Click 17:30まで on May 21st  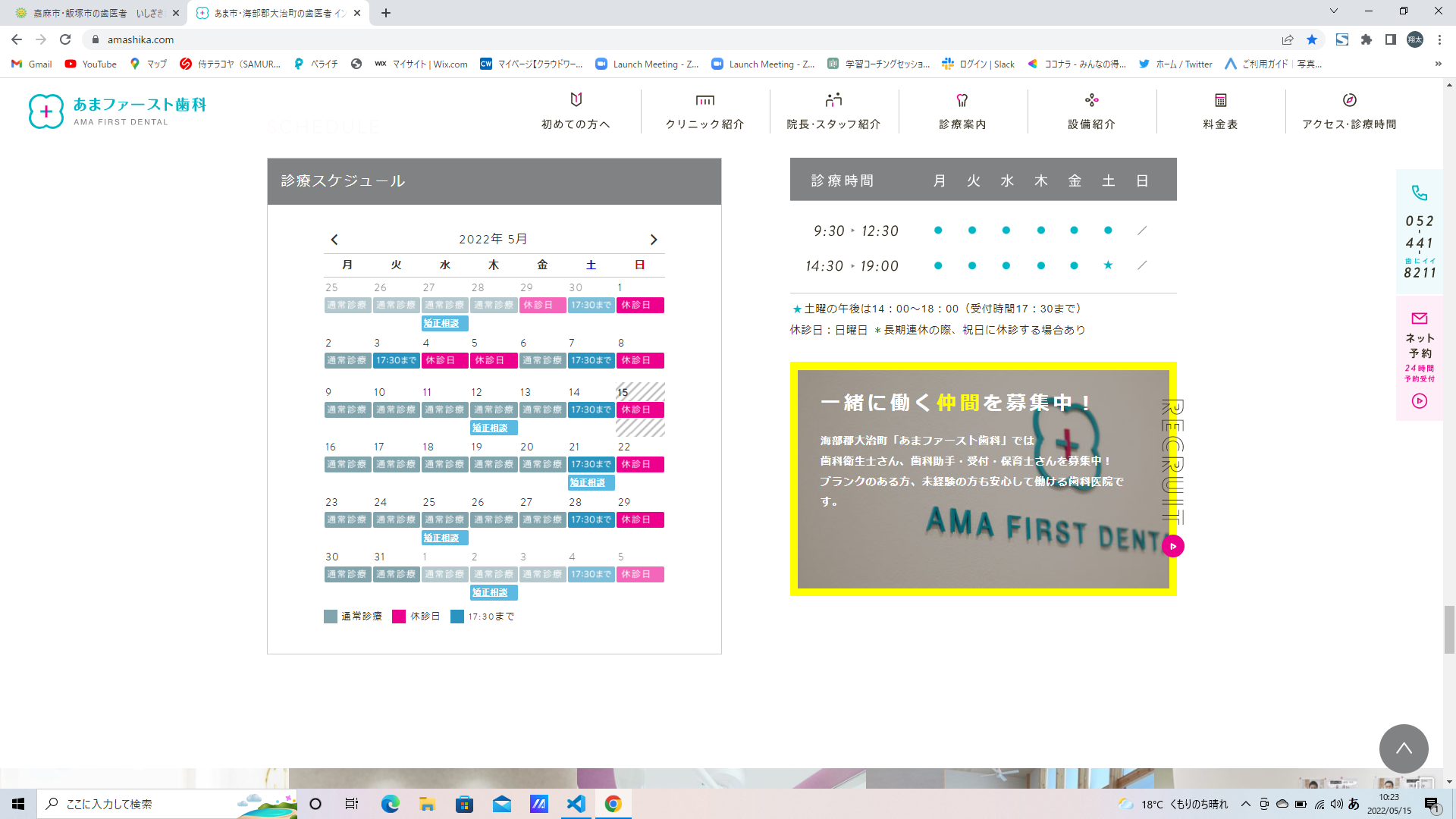click(x=591, y=464)
